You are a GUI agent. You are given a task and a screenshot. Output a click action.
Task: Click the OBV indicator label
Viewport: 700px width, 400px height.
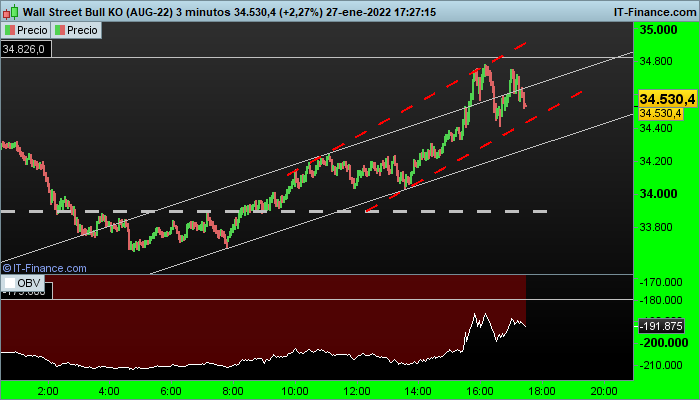pyautogui.click(x=23, y=283)
